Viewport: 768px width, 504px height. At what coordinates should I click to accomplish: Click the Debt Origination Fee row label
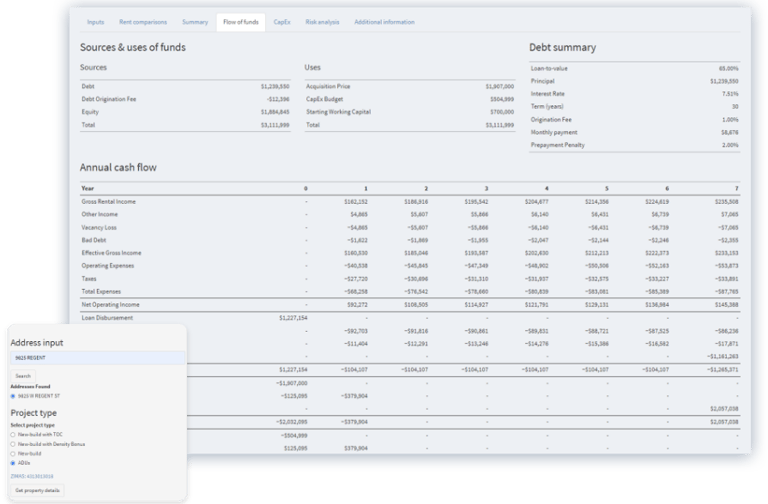(x=109, y=99)
